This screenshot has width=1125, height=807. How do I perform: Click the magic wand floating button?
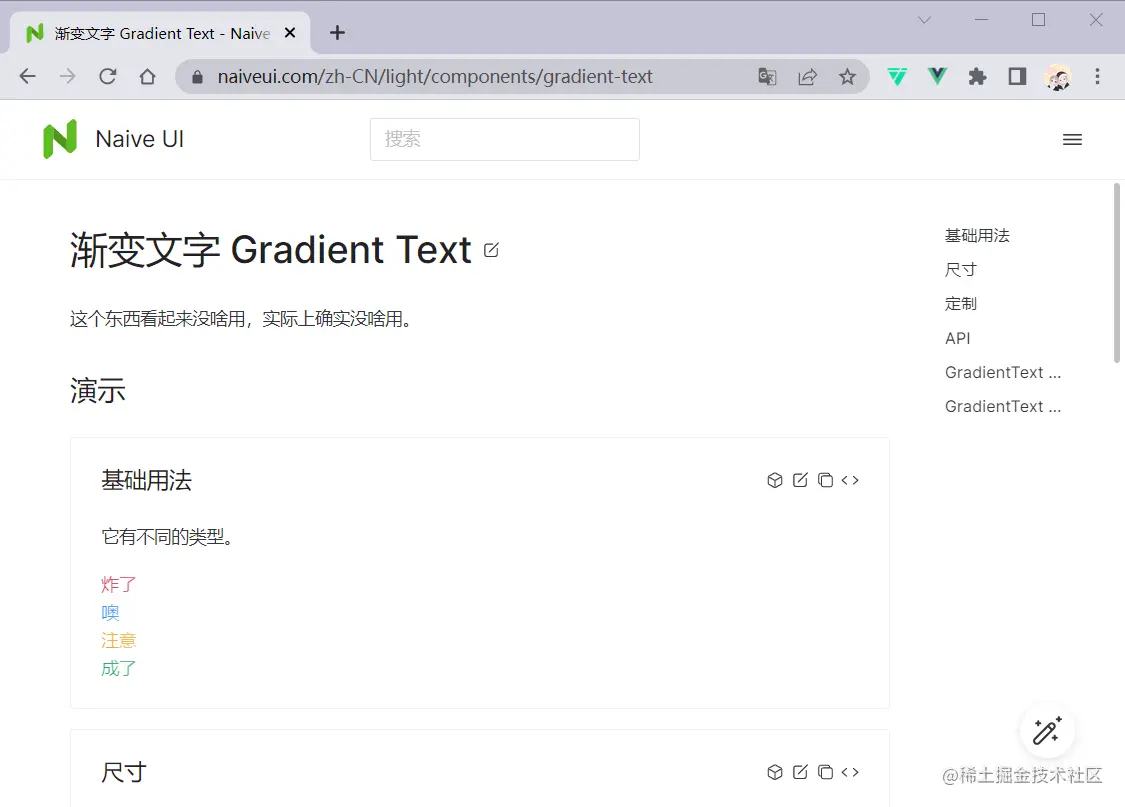1047,731
